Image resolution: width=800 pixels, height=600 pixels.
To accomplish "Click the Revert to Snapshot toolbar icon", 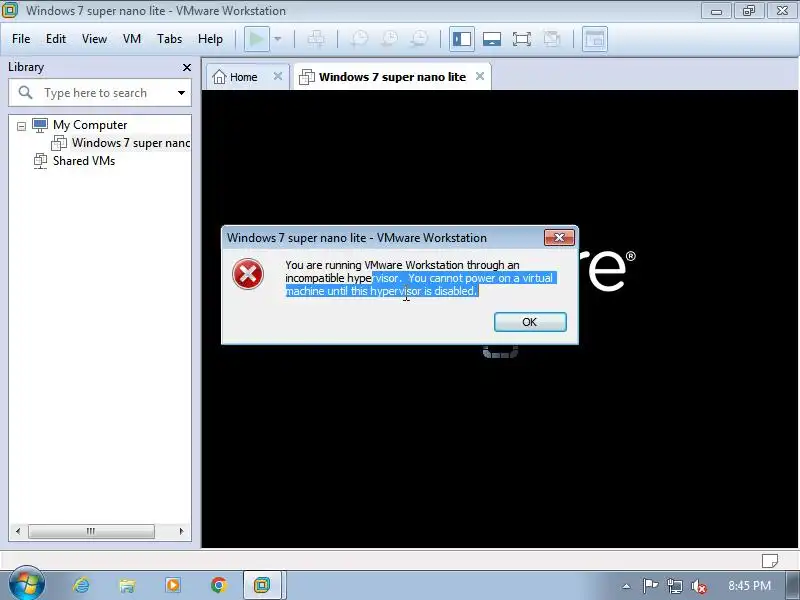I will click(390, 39).
